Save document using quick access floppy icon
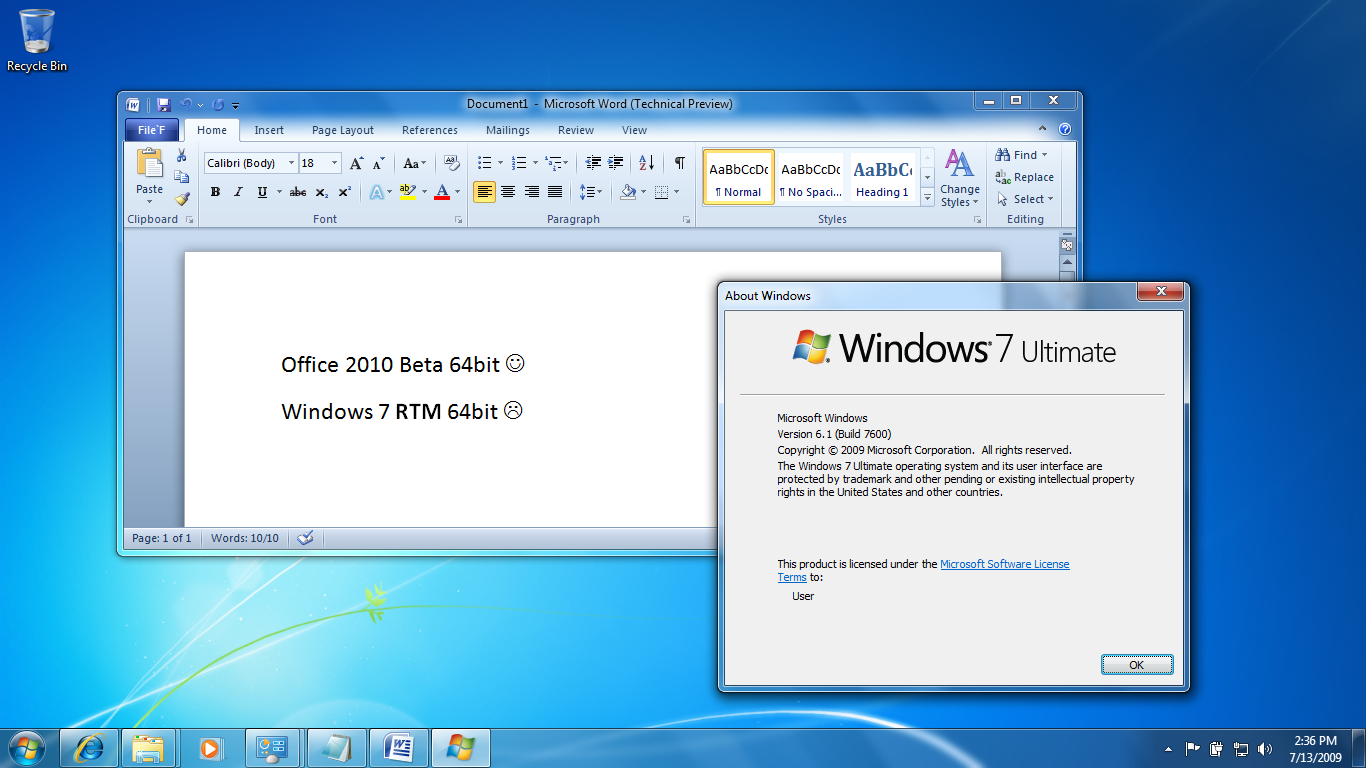The width and height of the screenshot is (1366, 768). [x=163, y=104]
